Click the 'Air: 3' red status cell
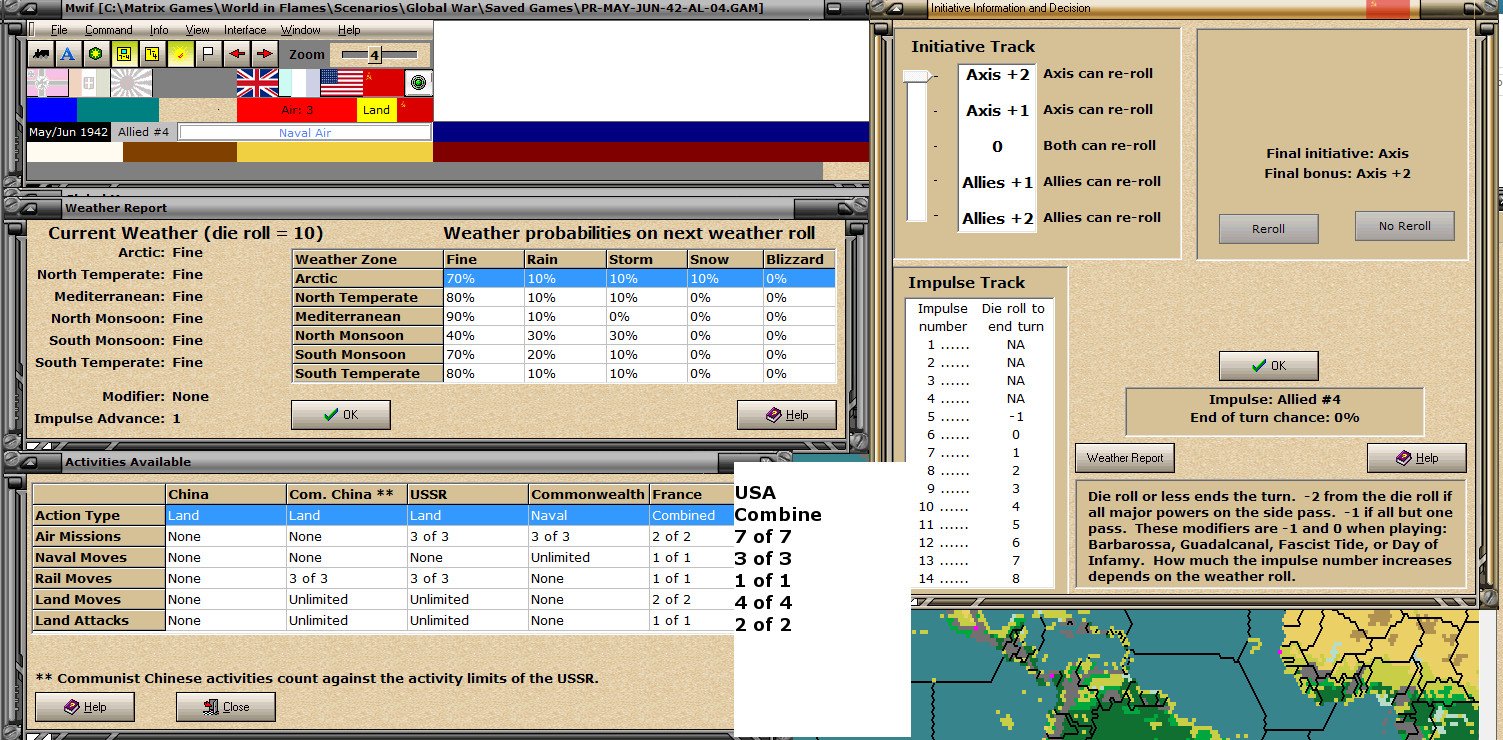This screenshot has height=740, width=1503. click(x=297, y=110)
